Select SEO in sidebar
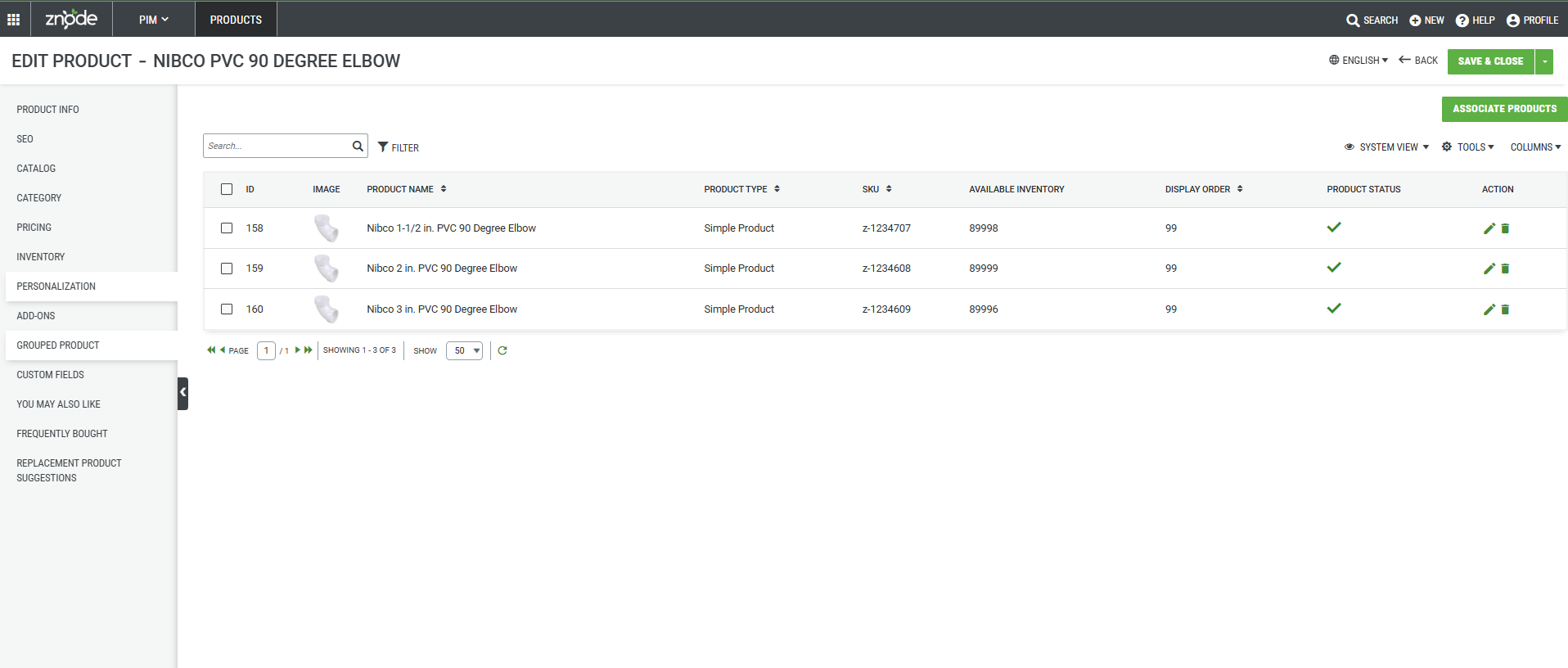The height and width of the screenshot is (668, 1568). [25, 139]
